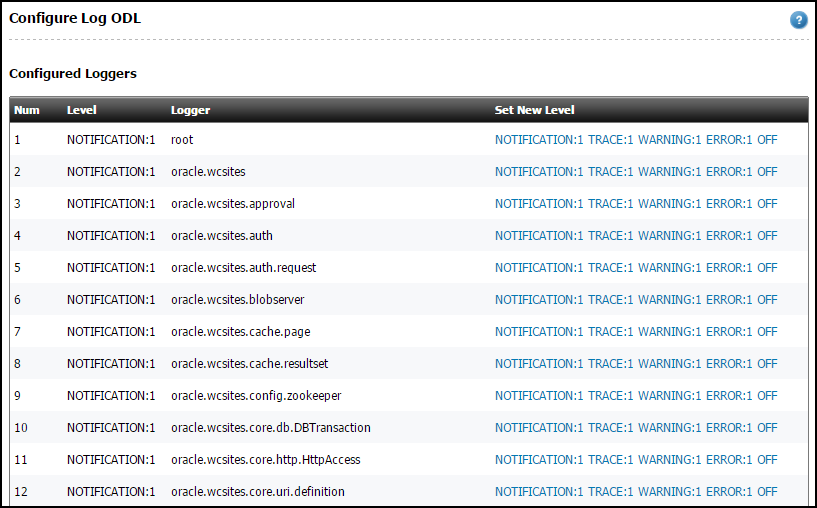Image resolution: width=817 pixels, height=508 pixels.
Task: Set oracle.wcsites.auth row 4 to NOTIFICATION:1
Action: tap(539, 236)
